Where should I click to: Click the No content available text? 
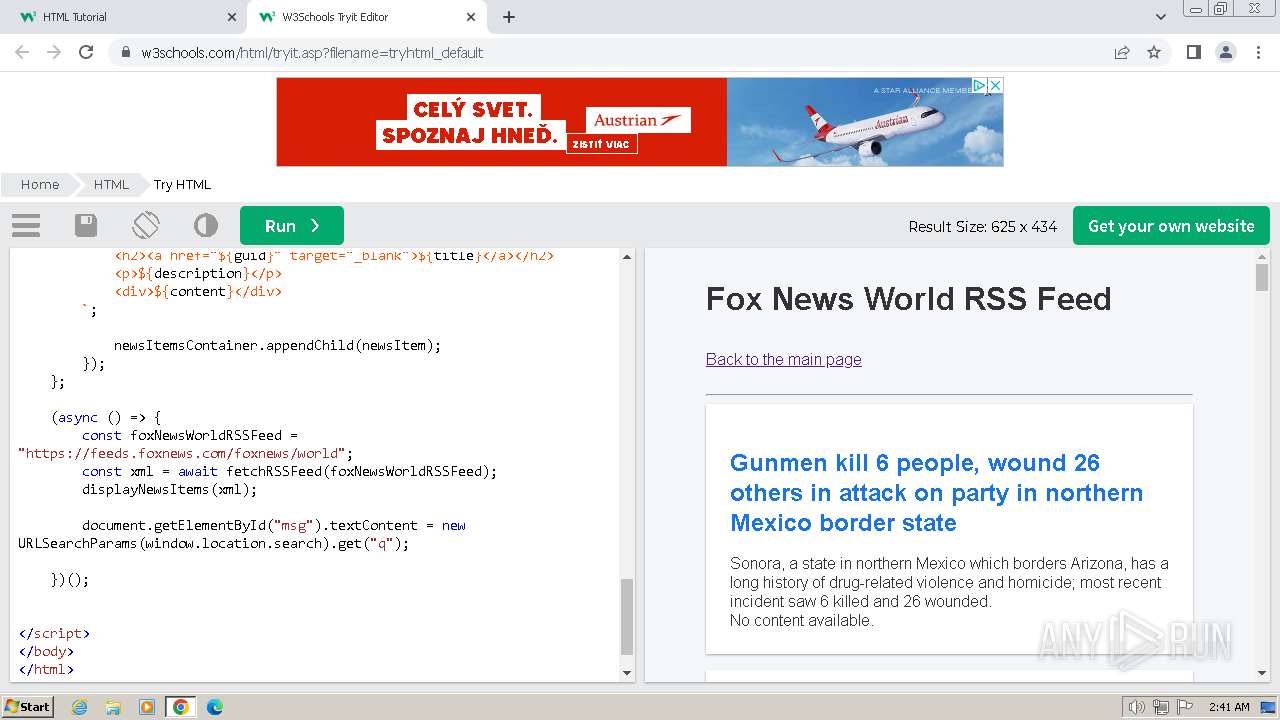point(801,620)
